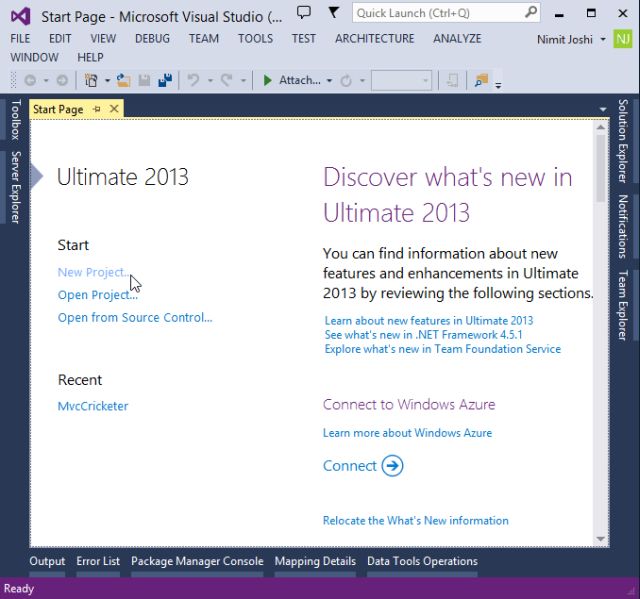Click the notifications filter flag icon
640x599 pixels.
(333, 13)
